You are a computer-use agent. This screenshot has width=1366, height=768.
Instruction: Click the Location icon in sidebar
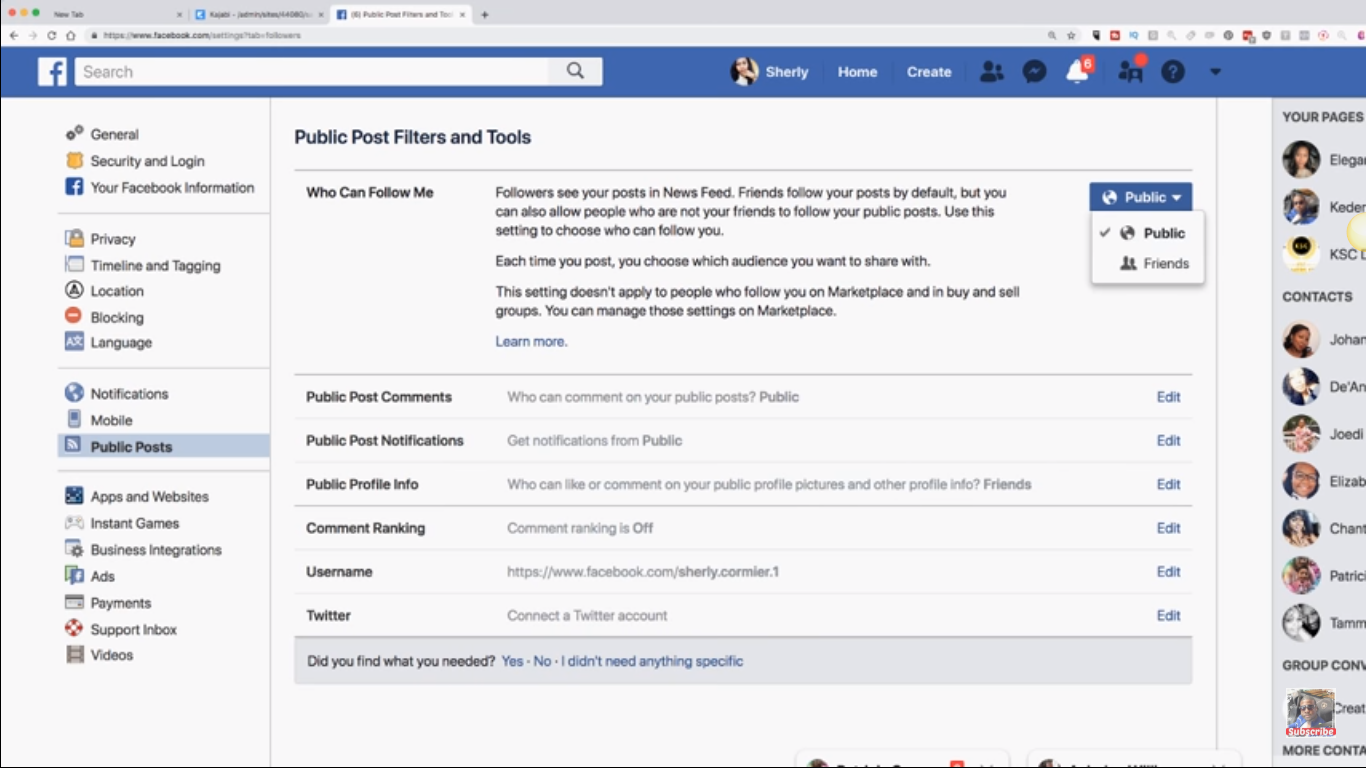[x=74, y=291]
